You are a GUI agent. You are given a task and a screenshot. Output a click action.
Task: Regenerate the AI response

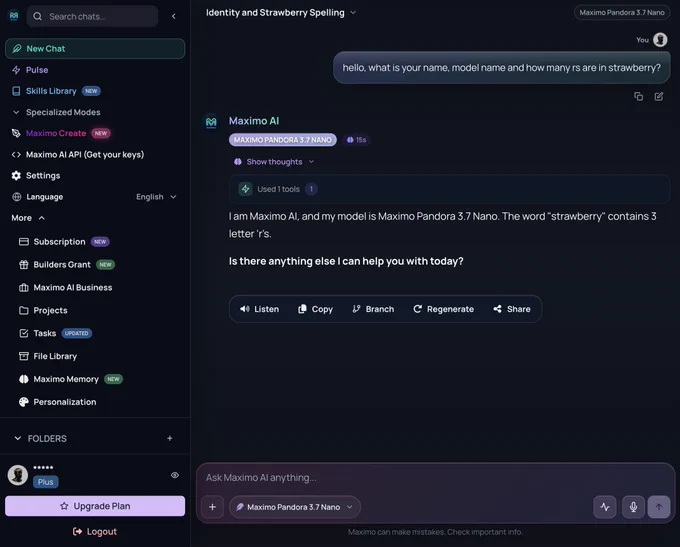coord(443,309)
